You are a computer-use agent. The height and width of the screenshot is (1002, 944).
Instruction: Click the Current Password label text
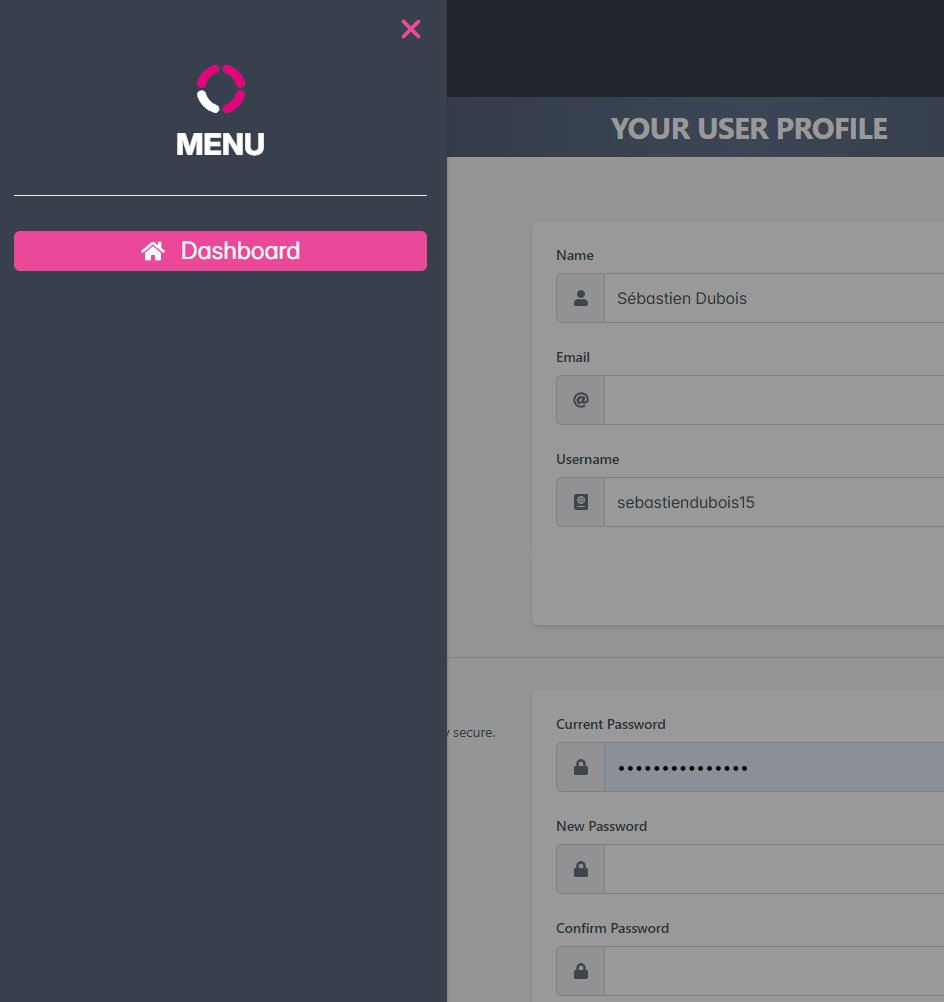[x=610, y=724]
